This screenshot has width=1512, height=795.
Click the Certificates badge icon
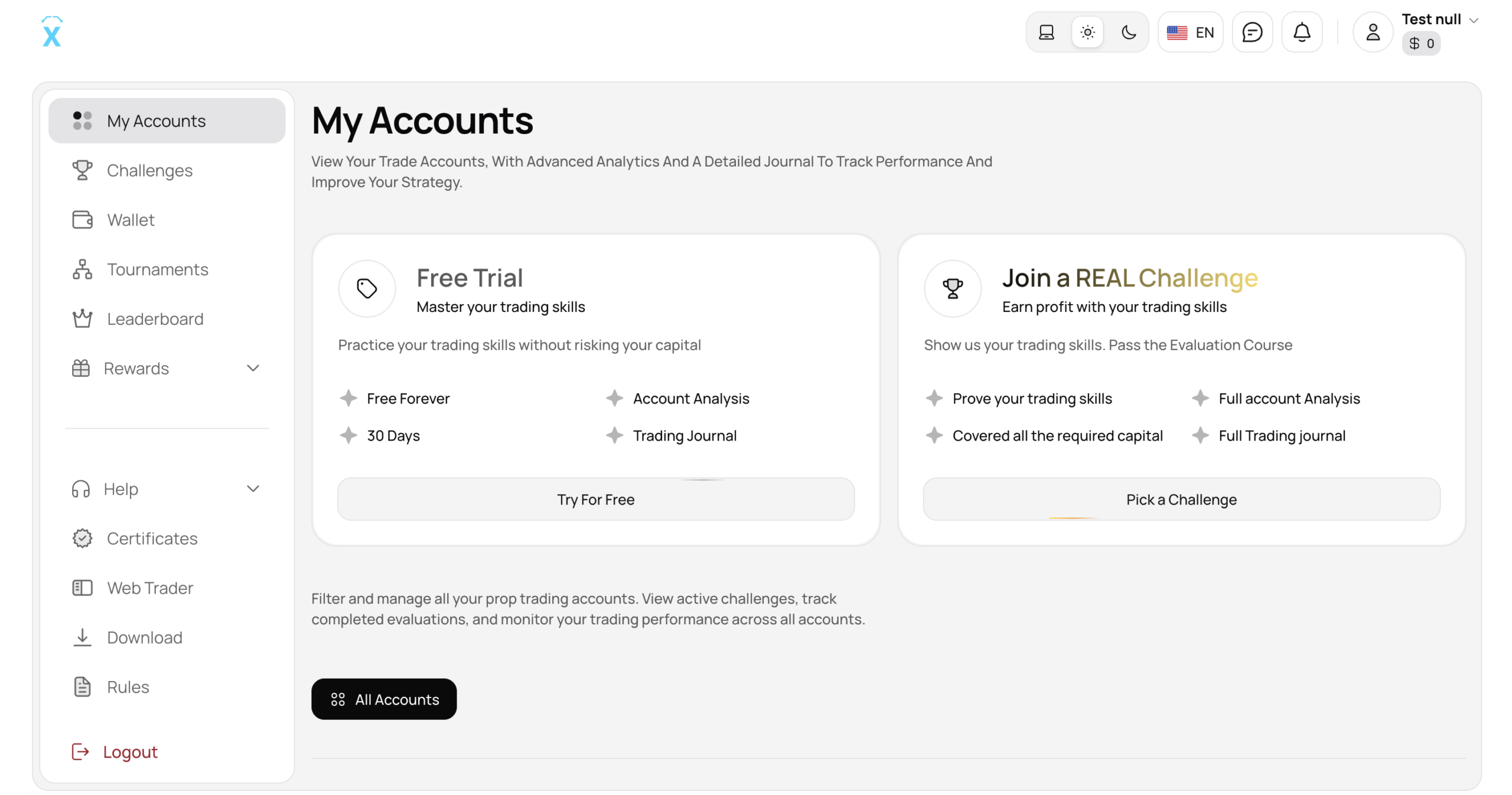(x=82, y=539)
